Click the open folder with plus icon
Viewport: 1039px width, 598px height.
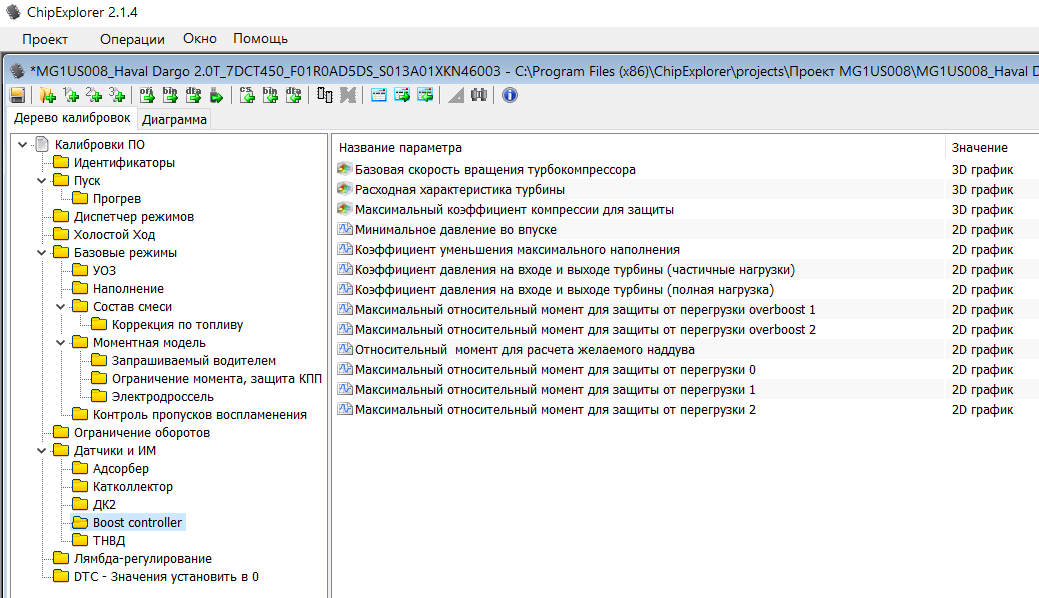coord(47,95)
